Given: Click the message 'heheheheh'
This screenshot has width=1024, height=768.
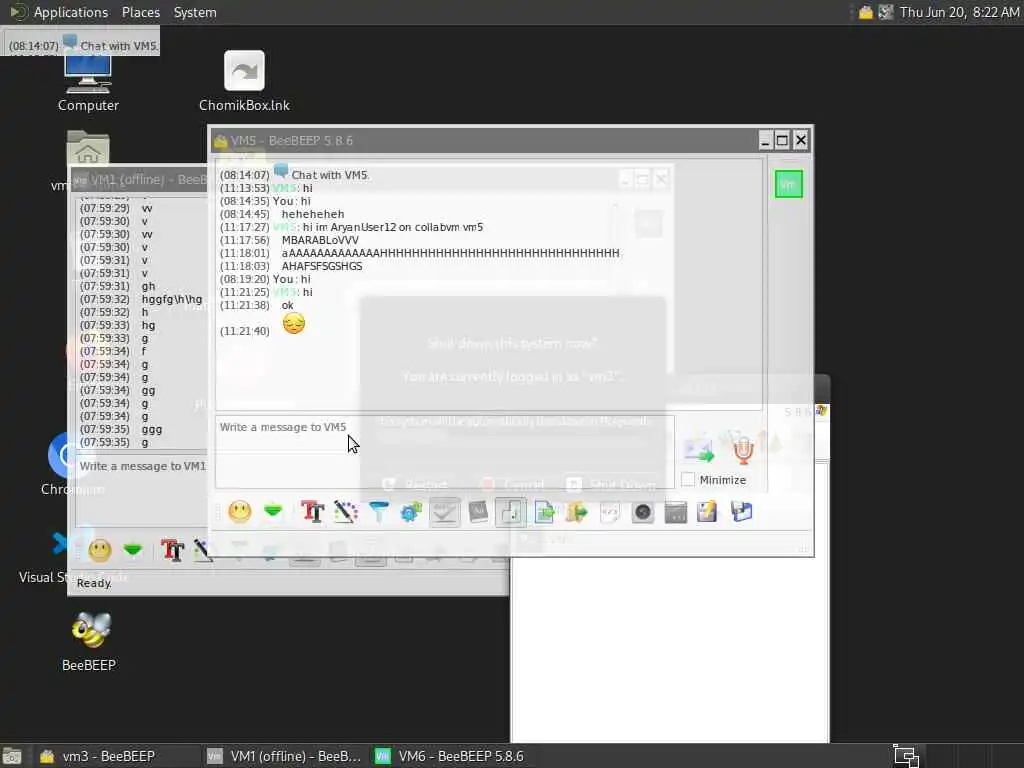Looking at the screenshot, I should [x=313, y=214].
